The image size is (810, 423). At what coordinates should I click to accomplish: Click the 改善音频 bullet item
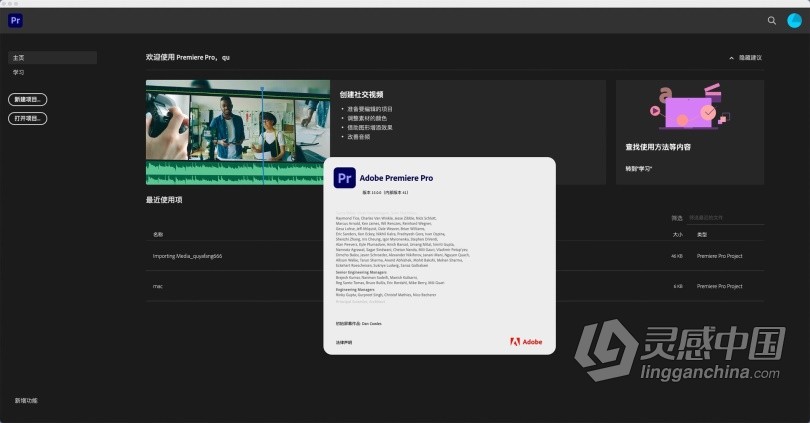pyautogui.click(x=359, y=137)
